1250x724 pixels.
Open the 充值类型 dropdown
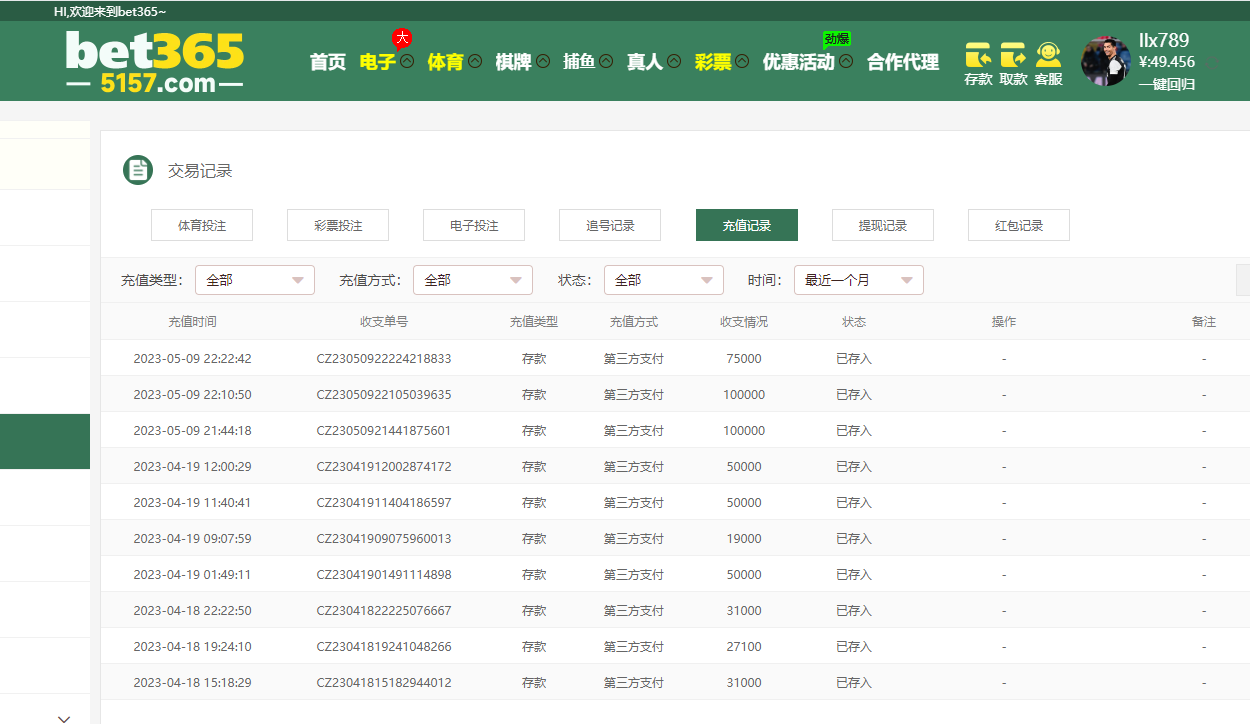pos(255,280)
